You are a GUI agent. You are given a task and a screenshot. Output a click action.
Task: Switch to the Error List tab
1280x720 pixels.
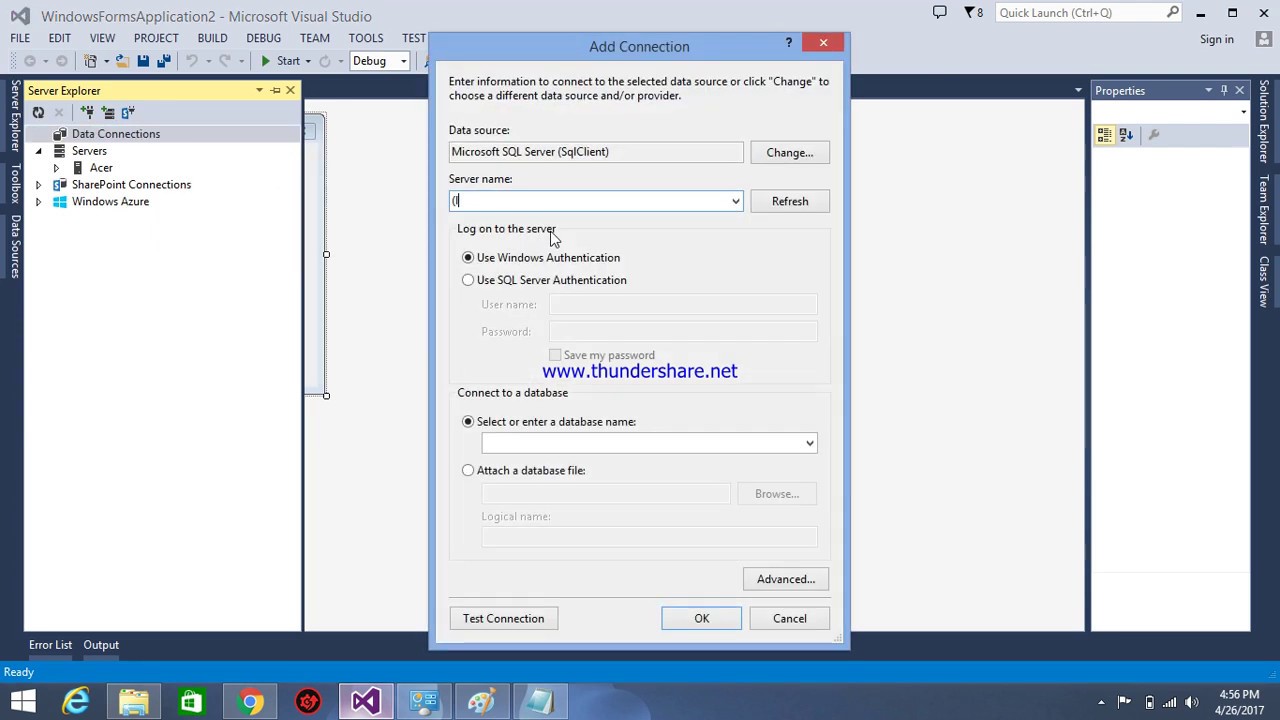50,645
